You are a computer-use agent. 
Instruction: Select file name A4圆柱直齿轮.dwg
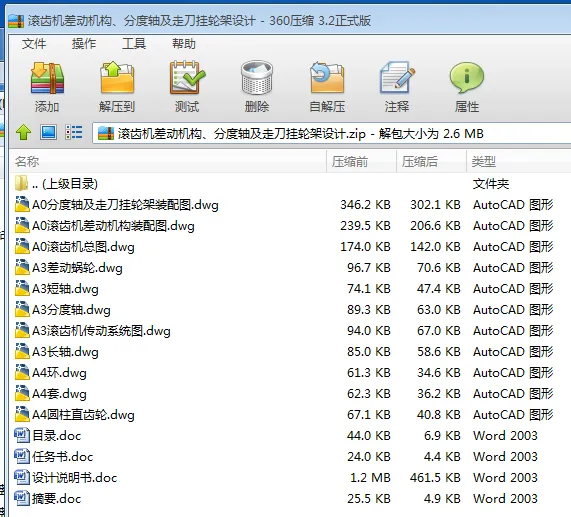click(x=83, y=414)
